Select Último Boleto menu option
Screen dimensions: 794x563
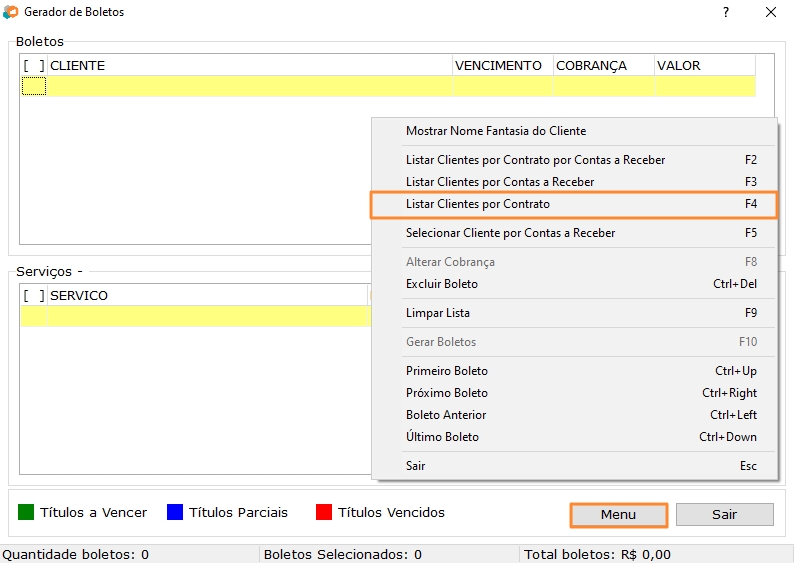[442, 437]
